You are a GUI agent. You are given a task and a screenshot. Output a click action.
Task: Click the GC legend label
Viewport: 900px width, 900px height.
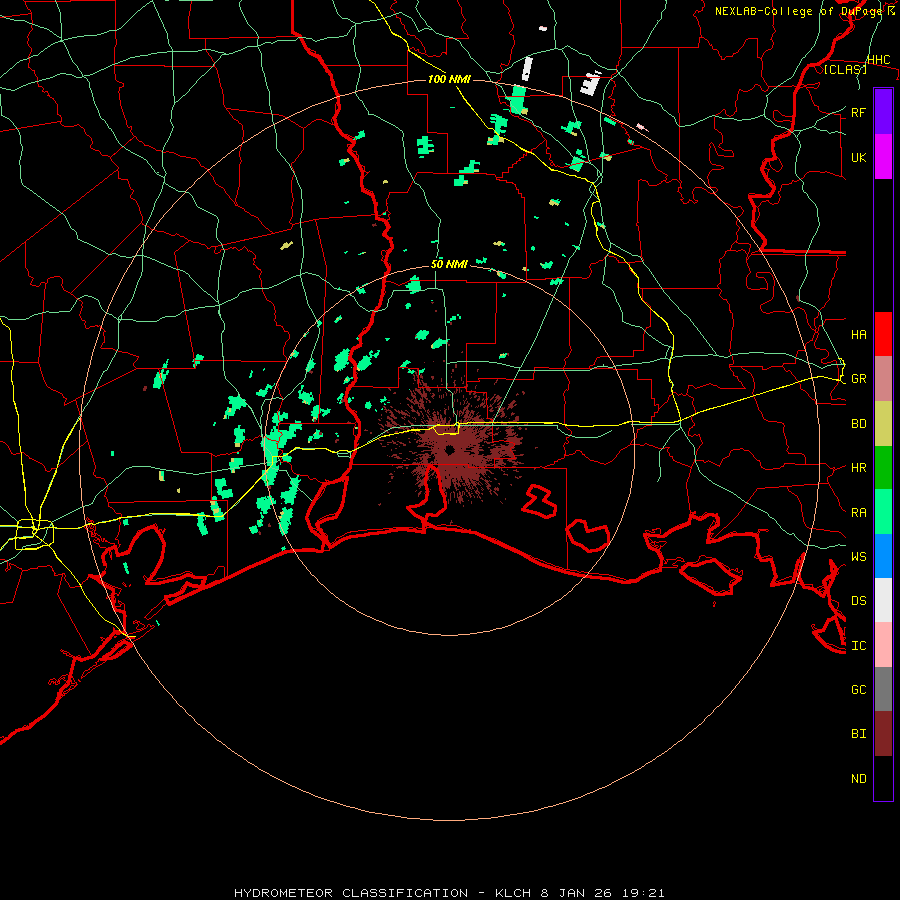(x=858, y=689)
